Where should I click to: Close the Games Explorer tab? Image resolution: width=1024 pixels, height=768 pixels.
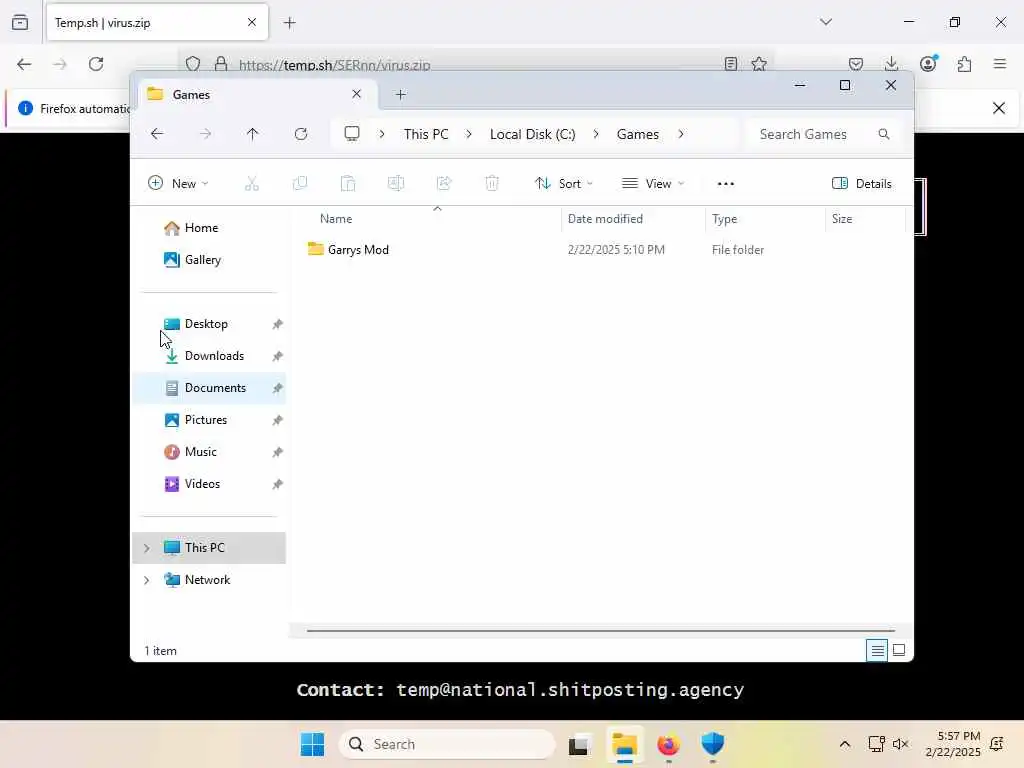click(x=357, y=94)
